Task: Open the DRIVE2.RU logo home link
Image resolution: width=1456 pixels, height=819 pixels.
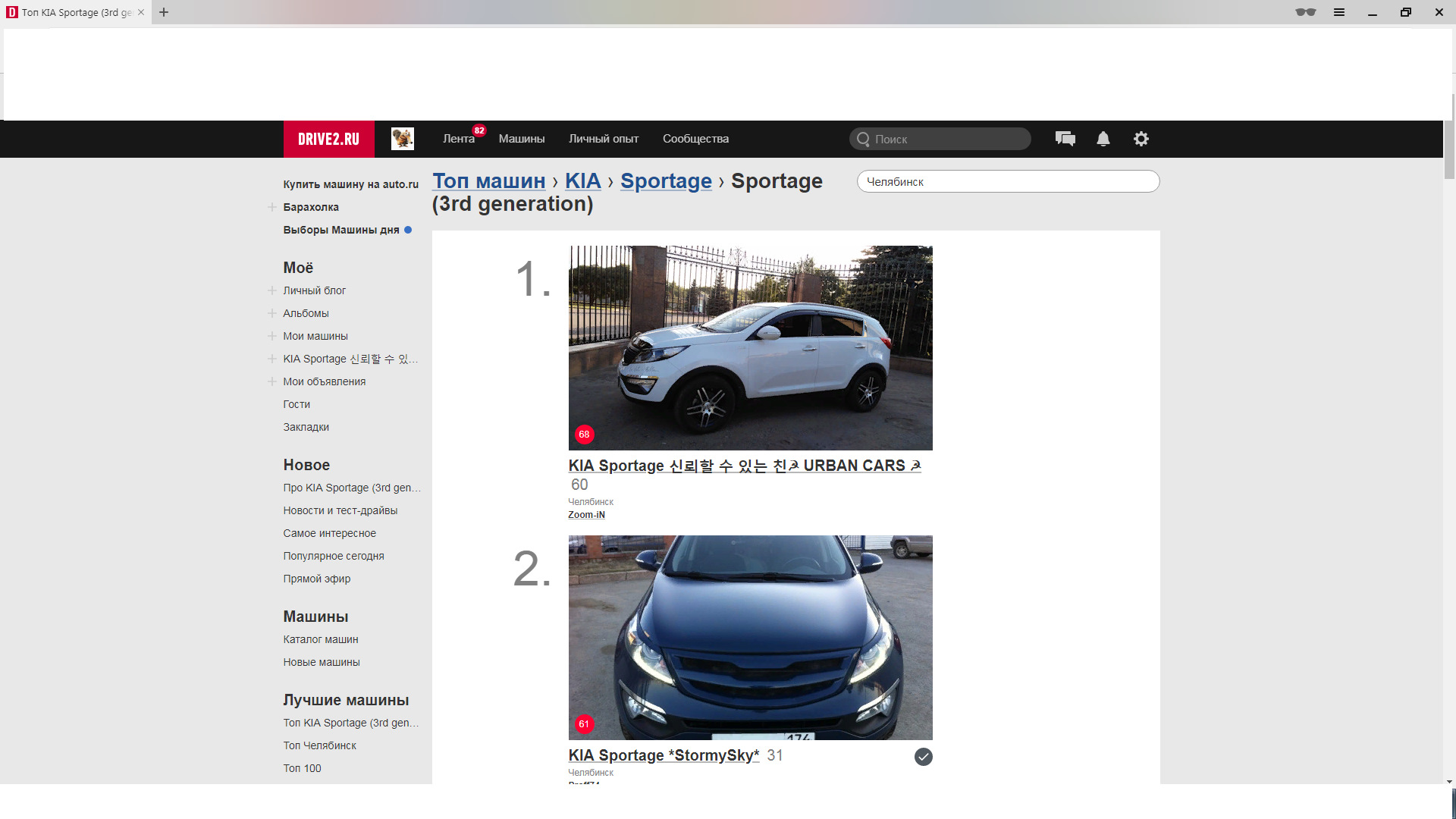Action: pyautogui.click(x=328, y=139)
